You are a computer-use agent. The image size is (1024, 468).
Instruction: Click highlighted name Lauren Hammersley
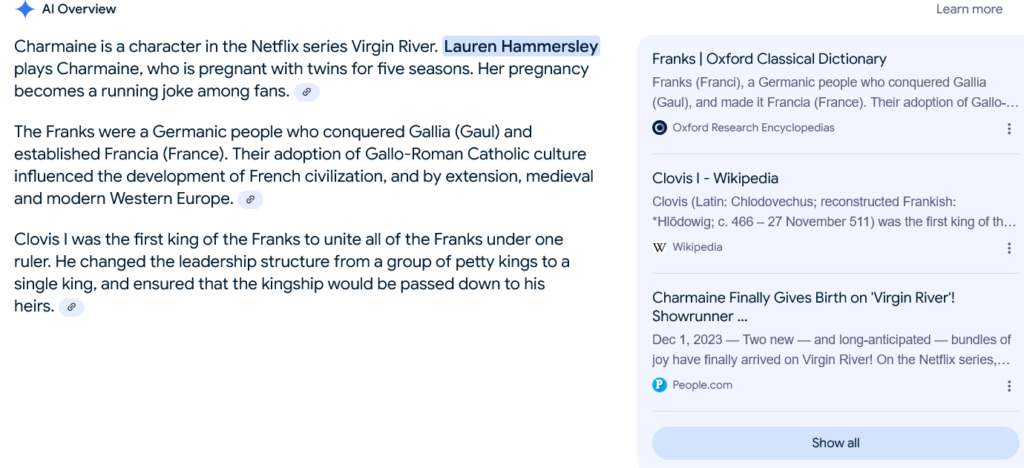521,46
